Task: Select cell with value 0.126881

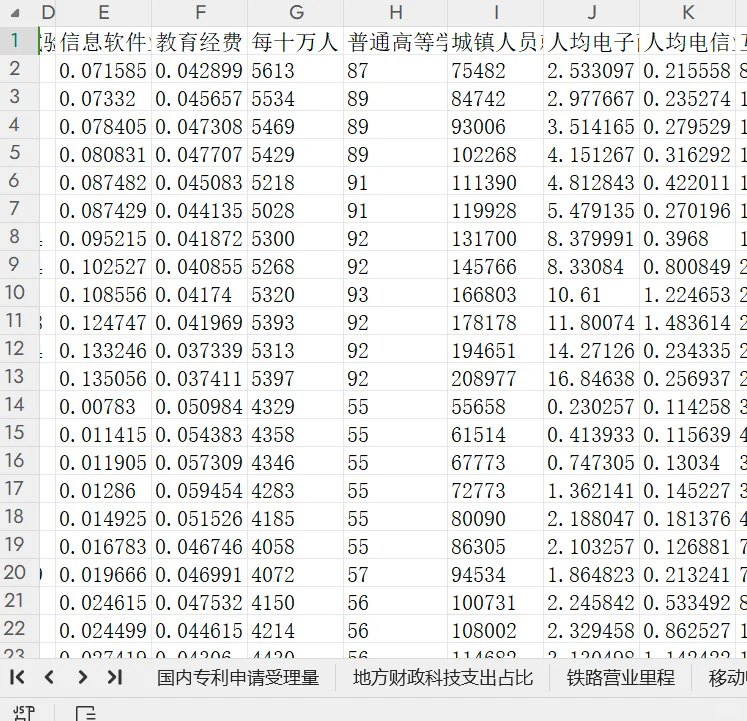Action: [x=687, y=546]
